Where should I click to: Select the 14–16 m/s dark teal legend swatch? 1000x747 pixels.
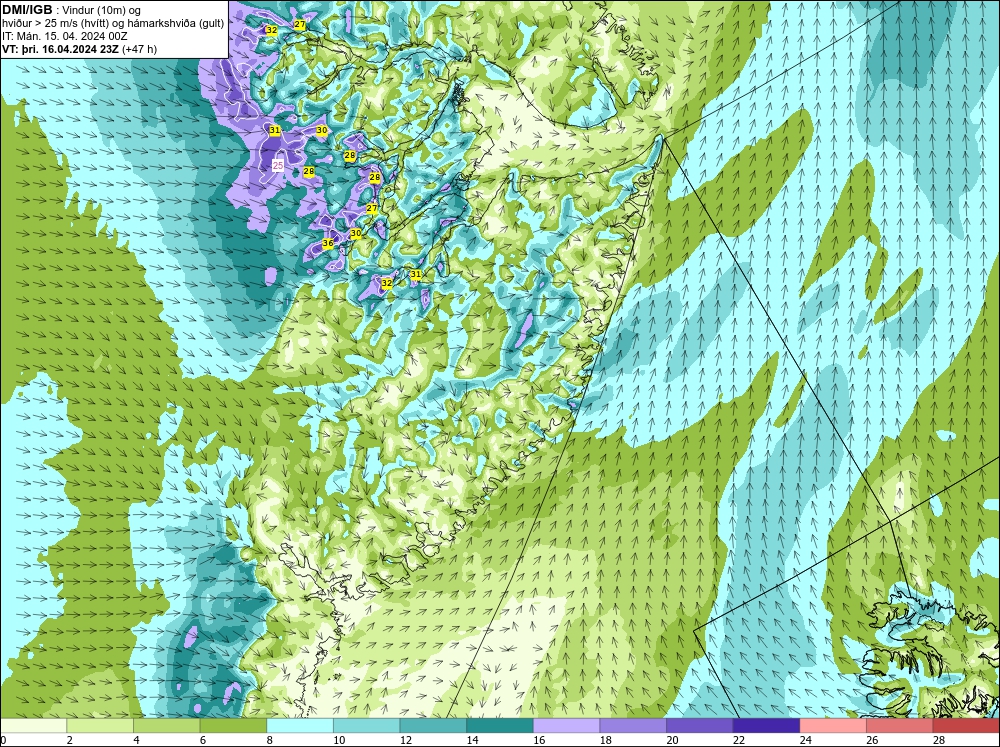[500, 725]
